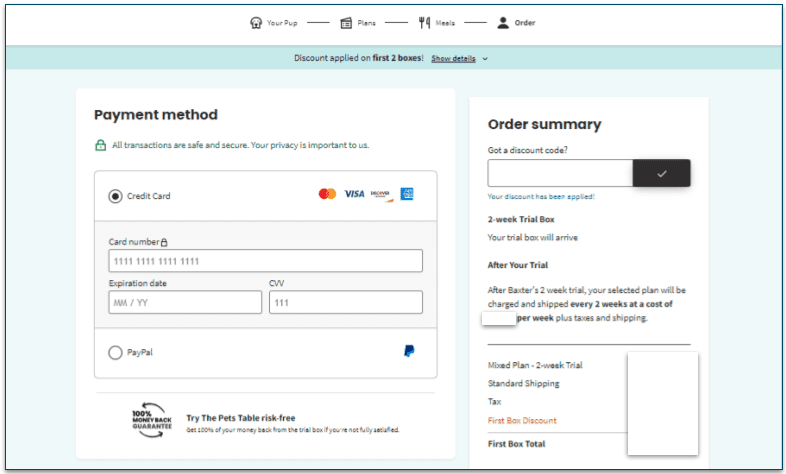Click the PayPal option label
Screen dimensions: 786x474
click(140, 352)
